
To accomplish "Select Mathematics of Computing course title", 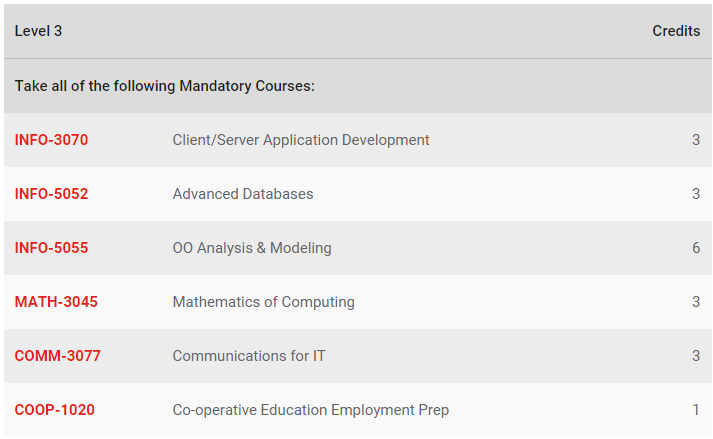I will pos(263,302).
